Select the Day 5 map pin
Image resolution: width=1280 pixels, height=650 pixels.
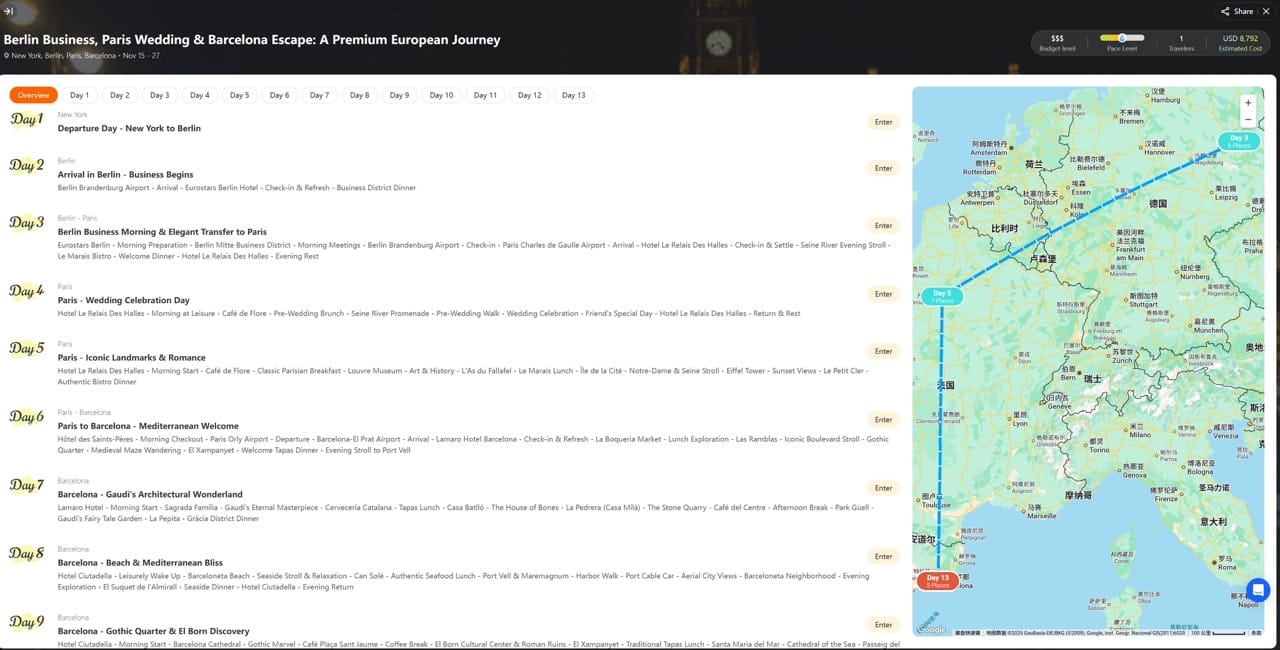942,296
